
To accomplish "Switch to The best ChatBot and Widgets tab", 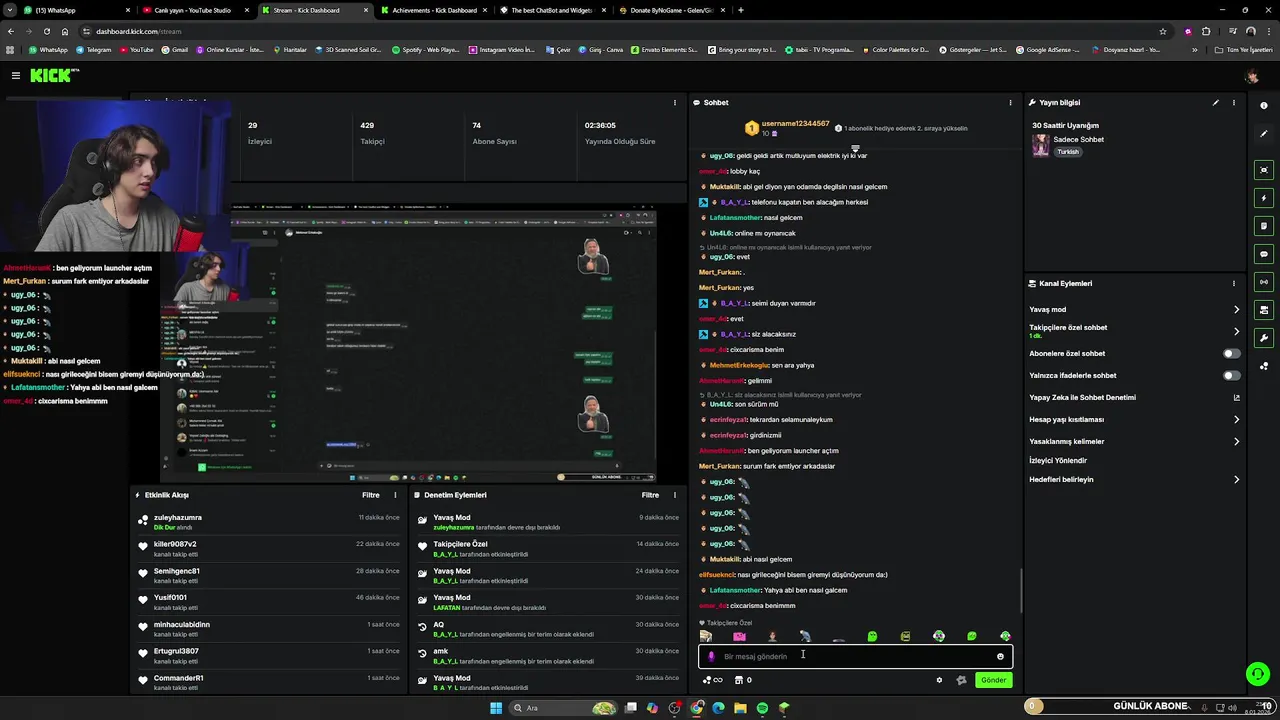I will tap(551, 10).
